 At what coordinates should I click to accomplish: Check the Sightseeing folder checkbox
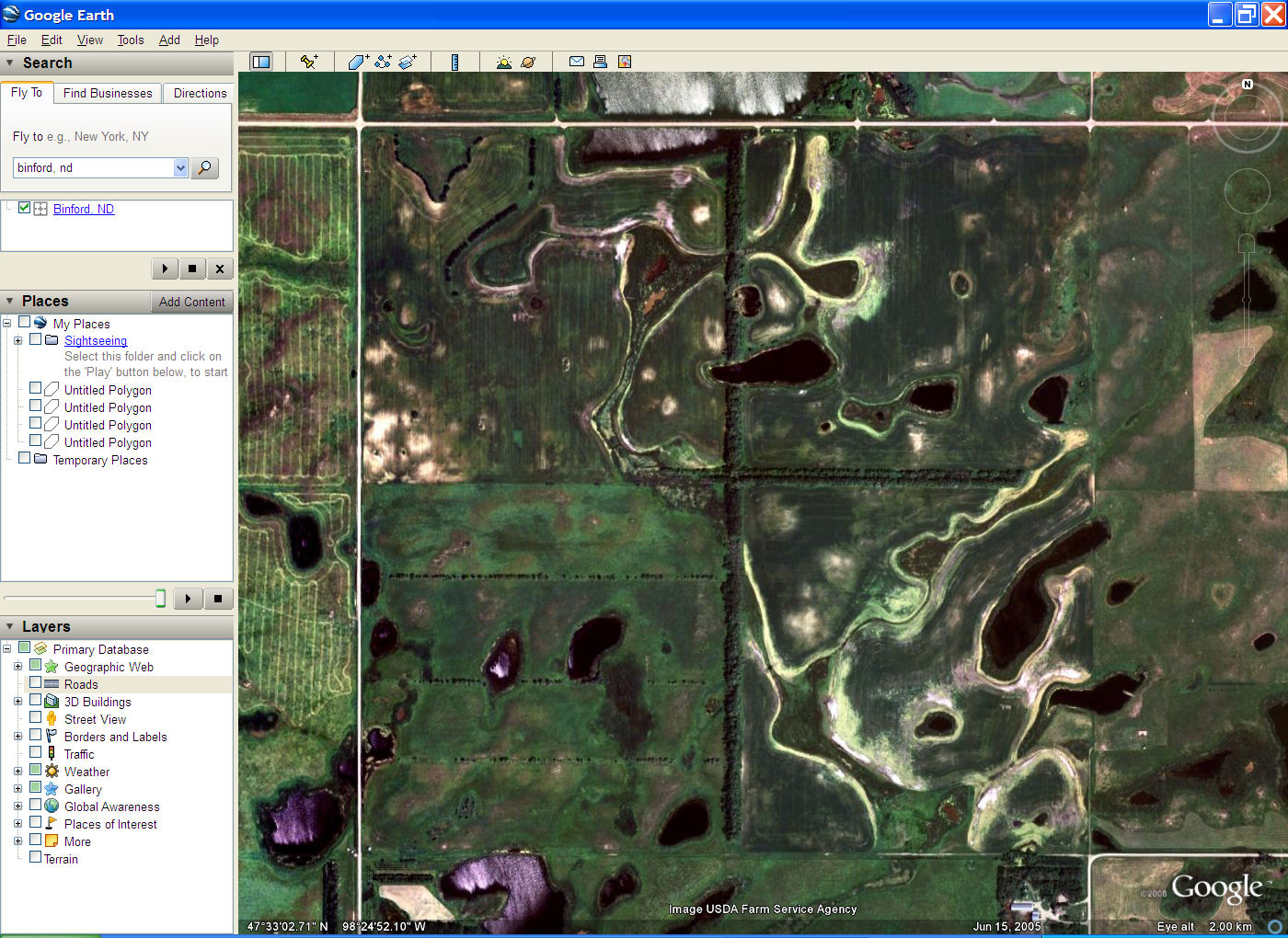pyautogui.click(x=35, y=339)
